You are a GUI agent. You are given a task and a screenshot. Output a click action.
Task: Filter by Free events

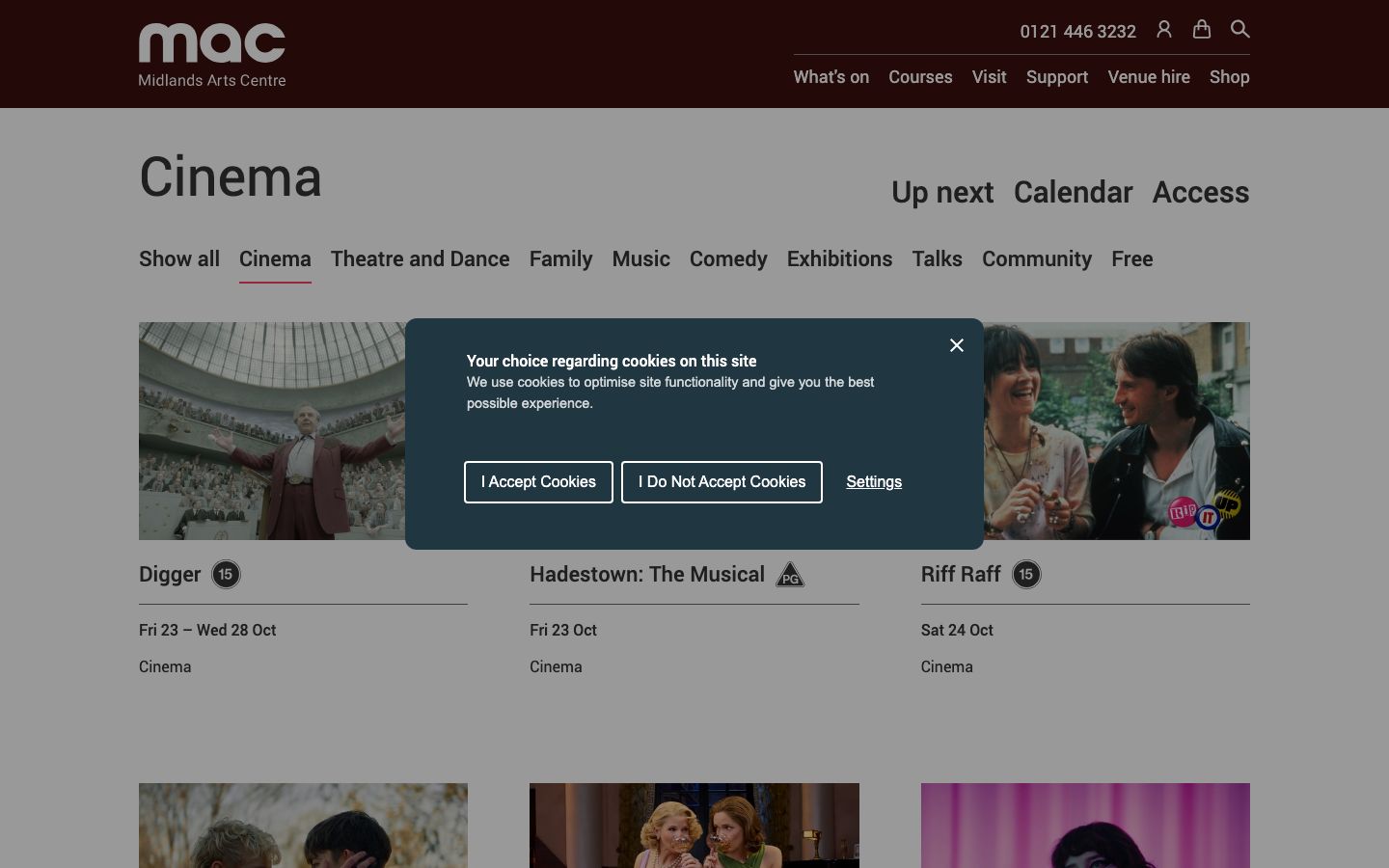1132,259
